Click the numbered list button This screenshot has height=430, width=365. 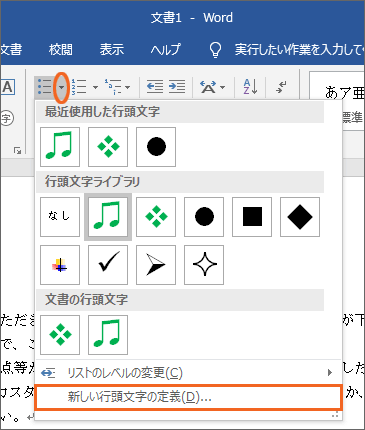(x=79, y=87)
